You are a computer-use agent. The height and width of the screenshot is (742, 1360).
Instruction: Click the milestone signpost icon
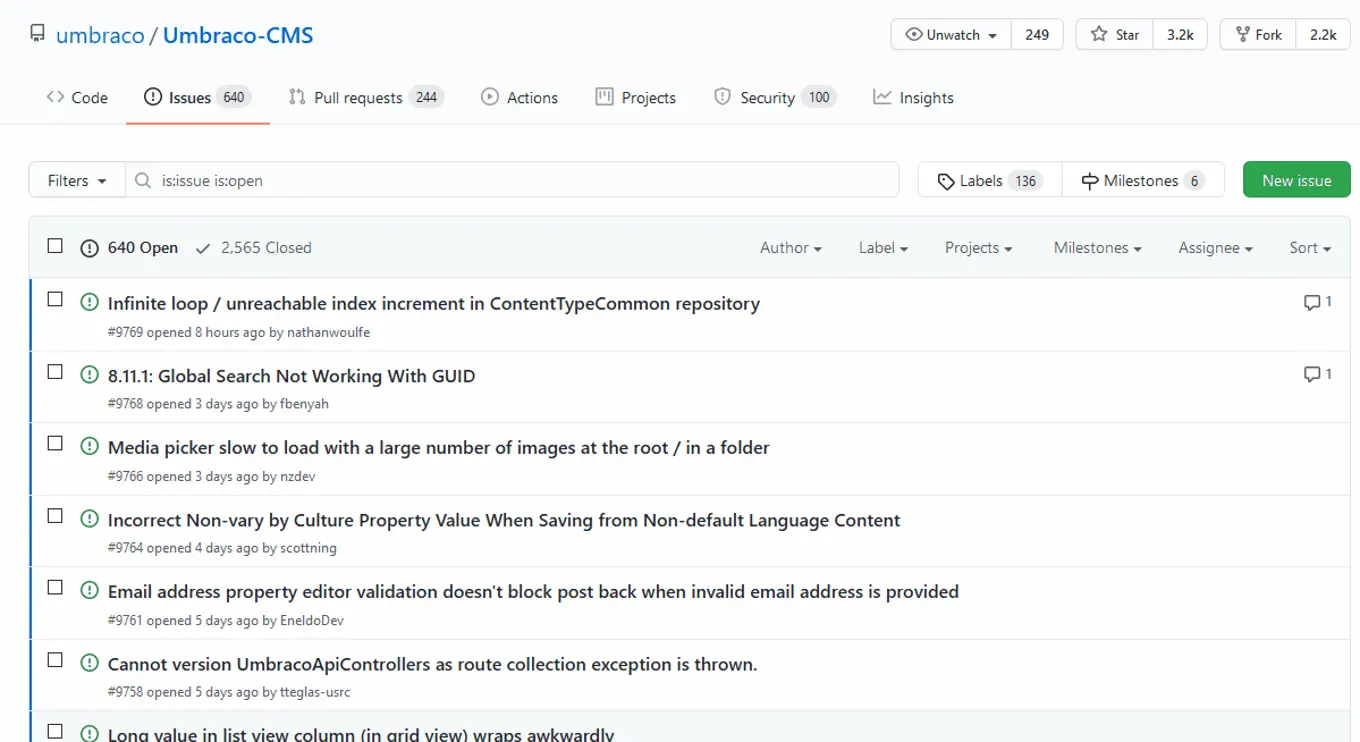[1090, 181]
